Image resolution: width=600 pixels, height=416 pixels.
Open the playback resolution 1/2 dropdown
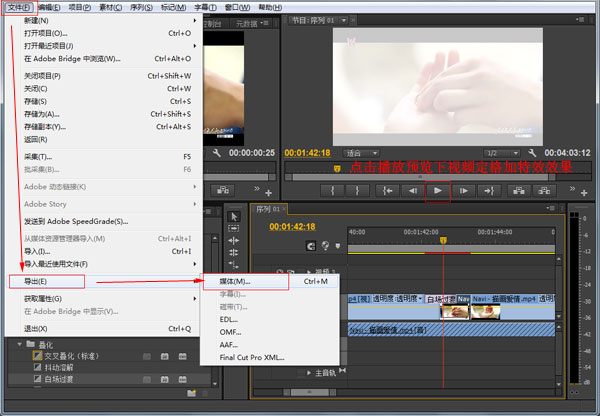coord(501,153)
